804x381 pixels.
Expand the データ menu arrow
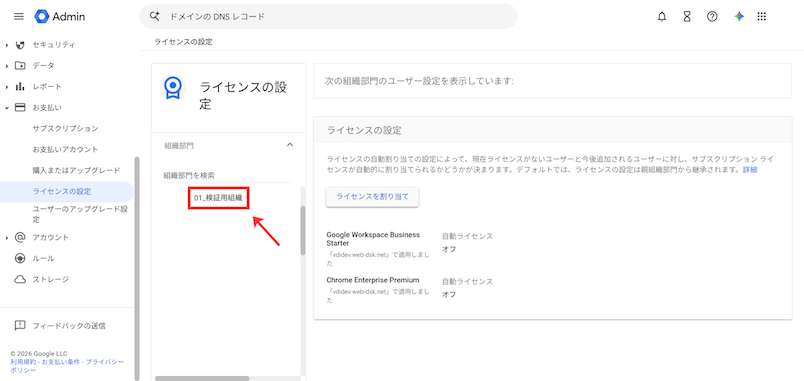(7, 66)
